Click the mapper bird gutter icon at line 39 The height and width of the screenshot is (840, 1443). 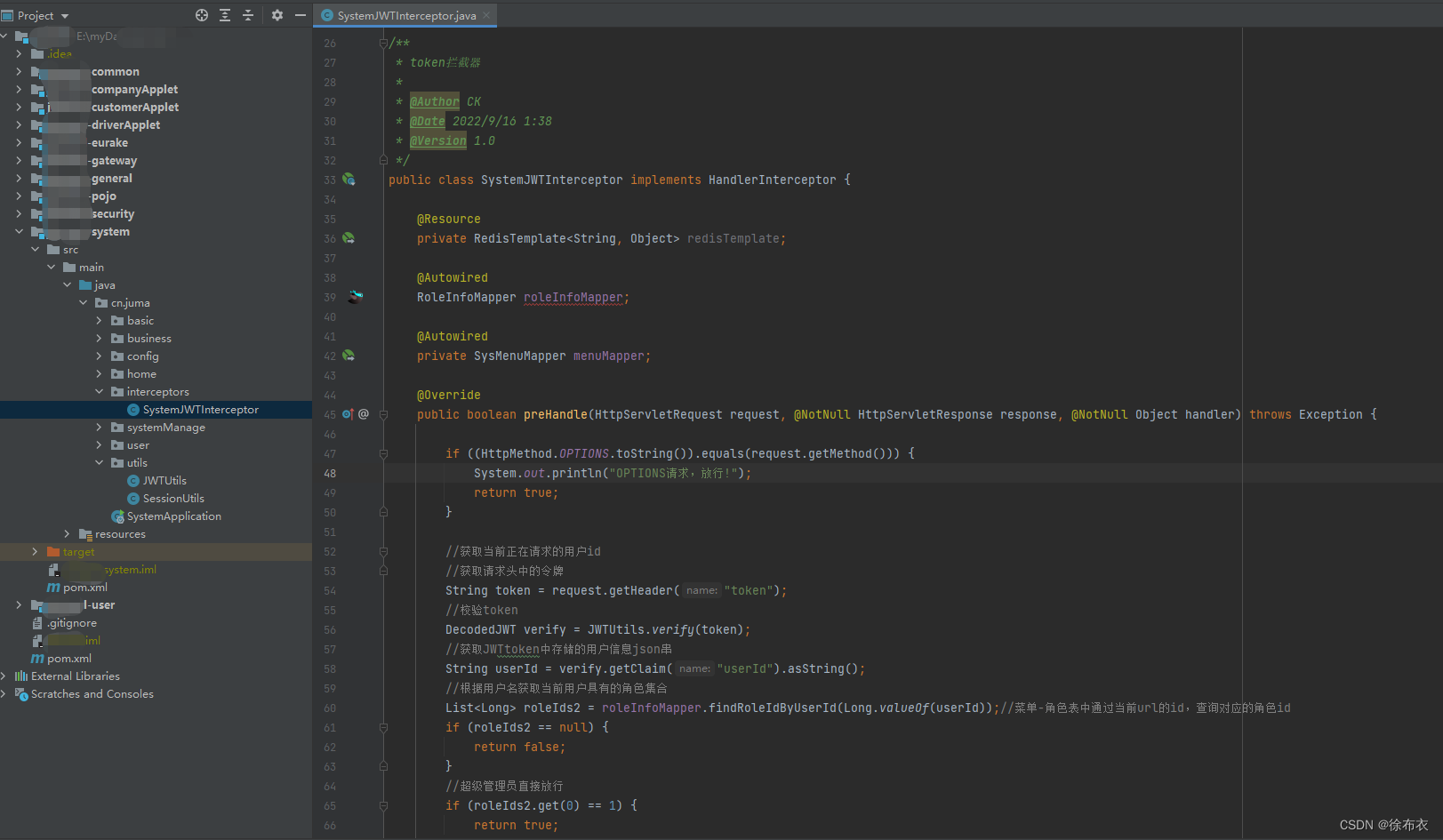coord(356,297)
